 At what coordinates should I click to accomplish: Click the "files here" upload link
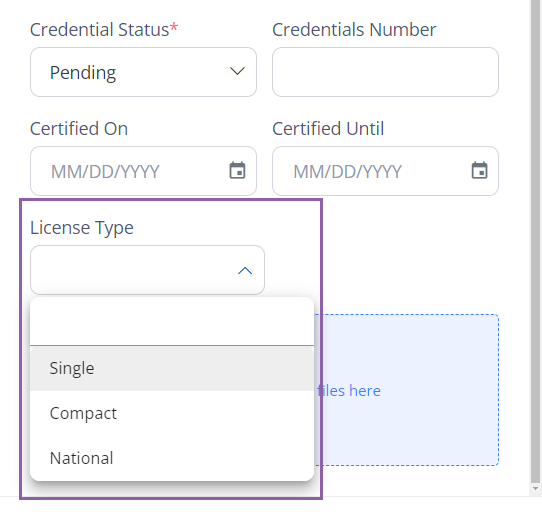[x=349, y=391]
